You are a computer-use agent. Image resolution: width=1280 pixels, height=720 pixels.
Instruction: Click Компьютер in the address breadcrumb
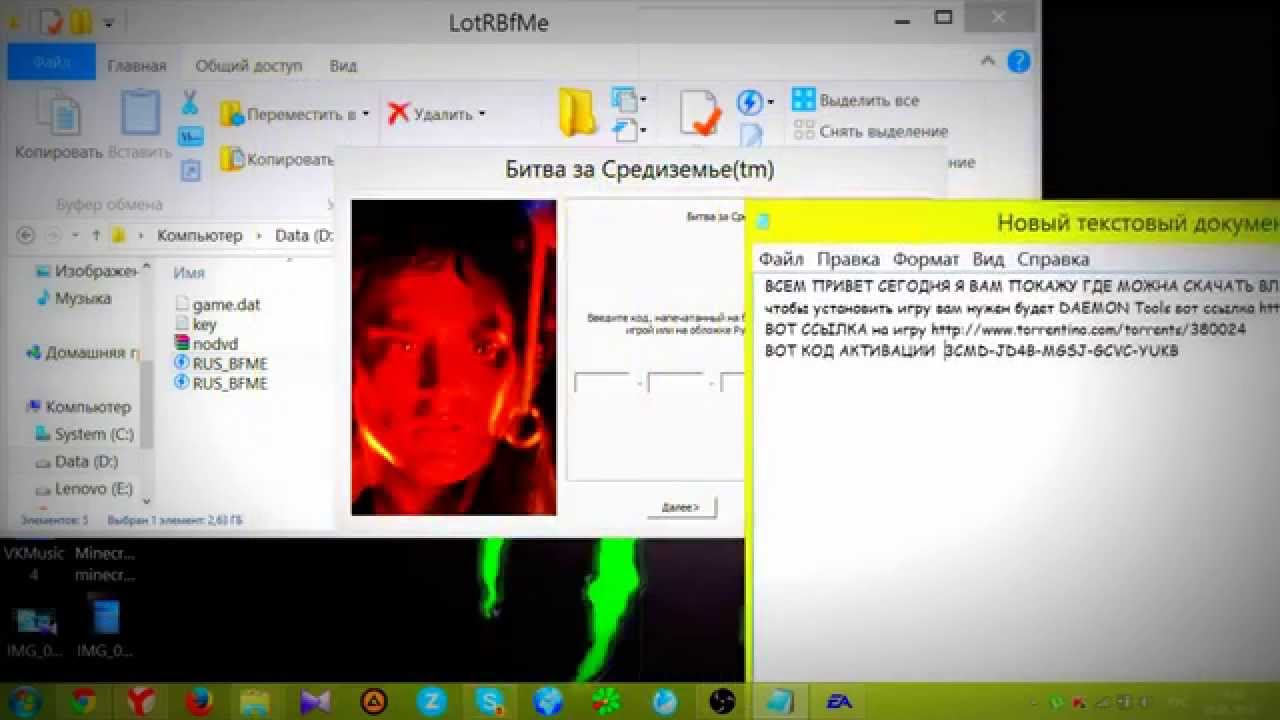click(199, 236)
